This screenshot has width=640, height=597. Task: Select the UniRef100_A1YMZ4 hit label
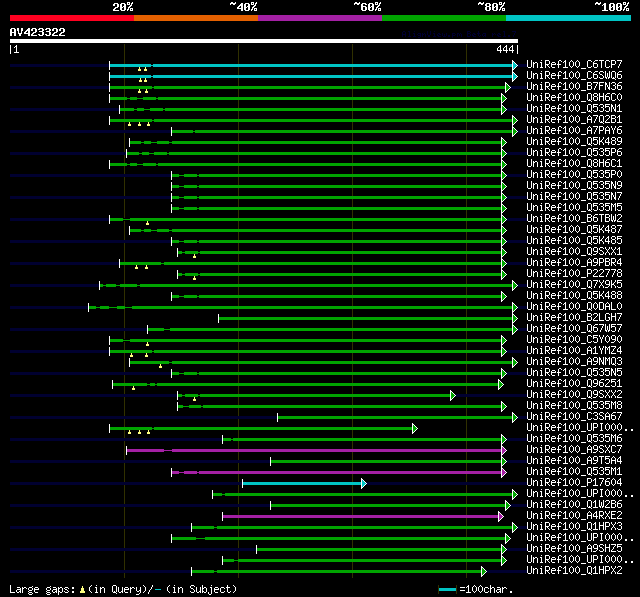pyautogui.click(x=574, y=351)
